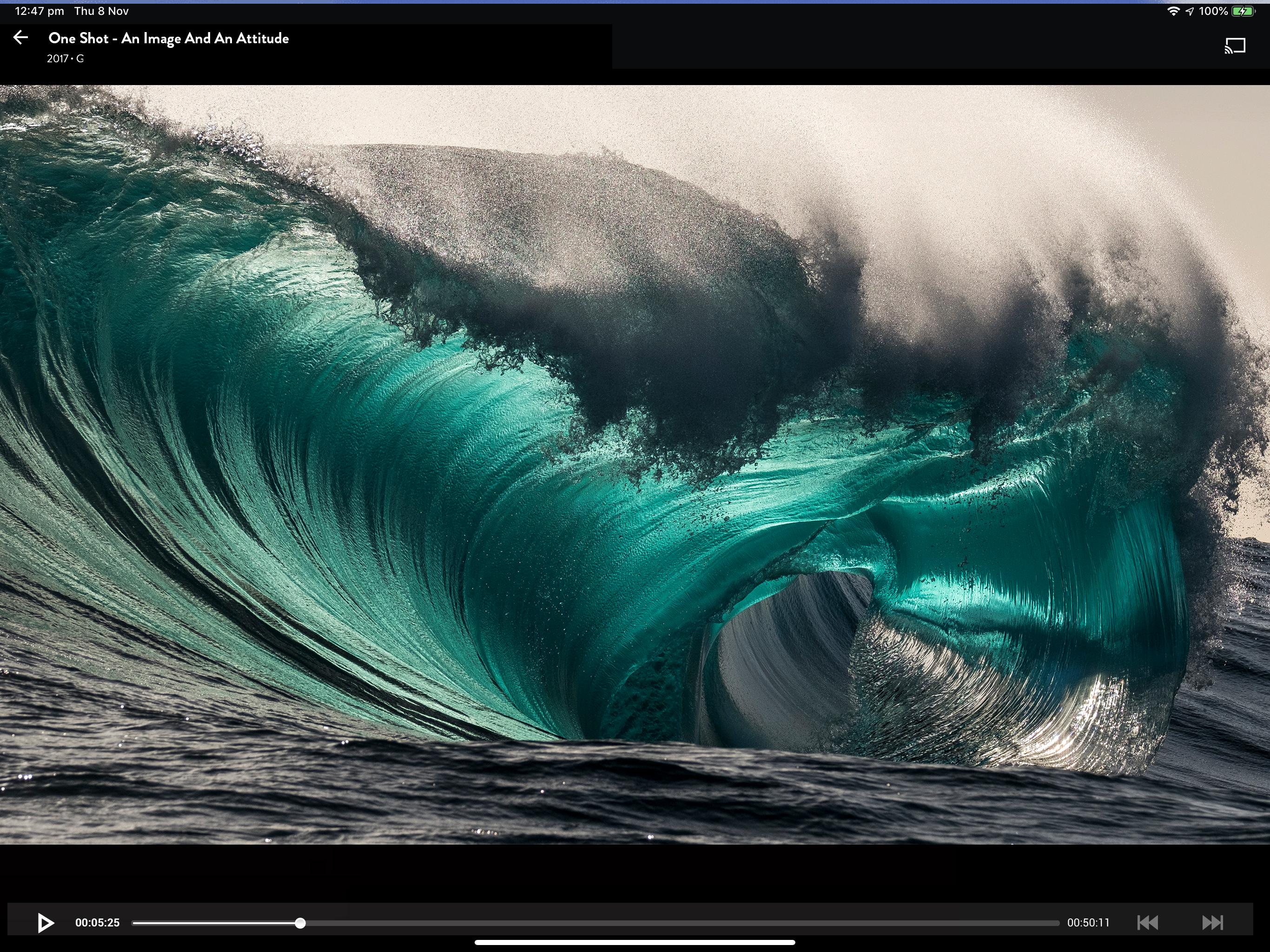Skip to previous track icon
Image resolution: width=1270 pixels, height=952 pixels.
point(1148,922)
